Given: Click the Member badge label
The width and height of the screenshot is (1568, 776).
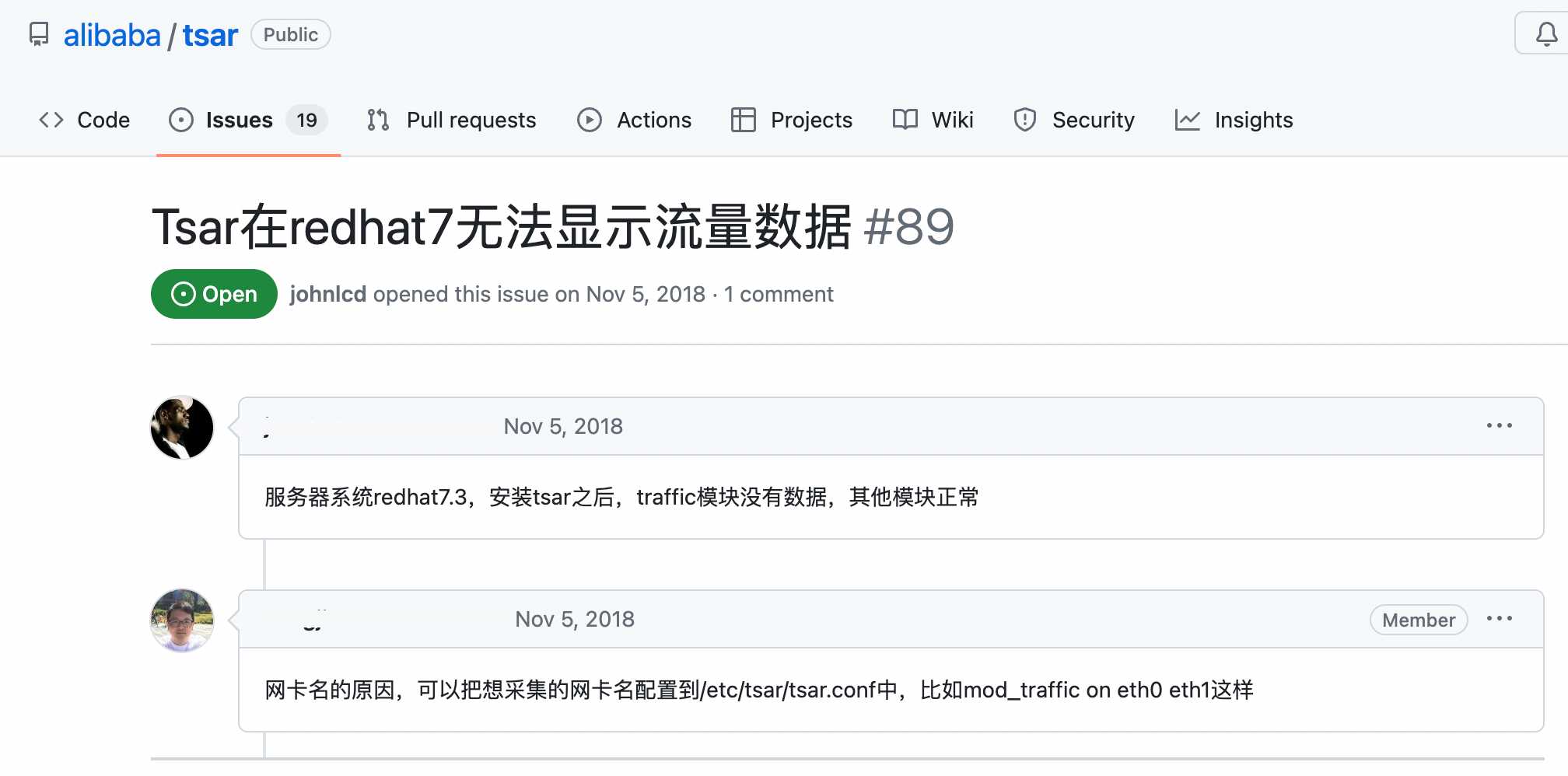Looking at the screenshot, I should coord(1419,620).
